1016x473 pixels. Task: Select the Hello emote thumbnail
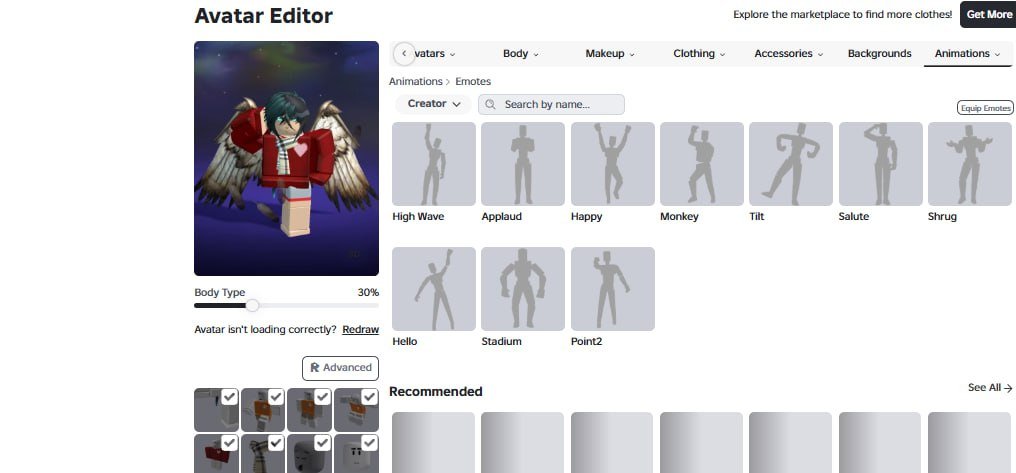coord(433,289)
